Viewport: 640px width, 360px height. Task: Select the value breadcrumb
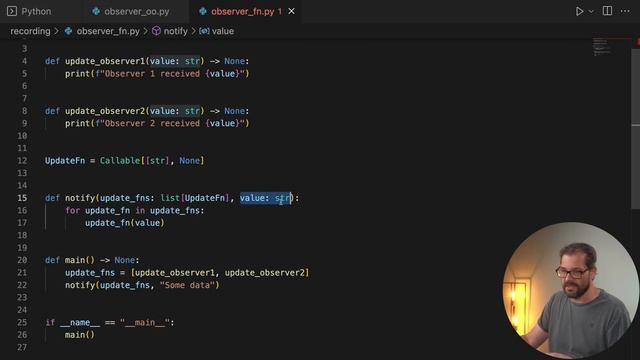(223, 31)
